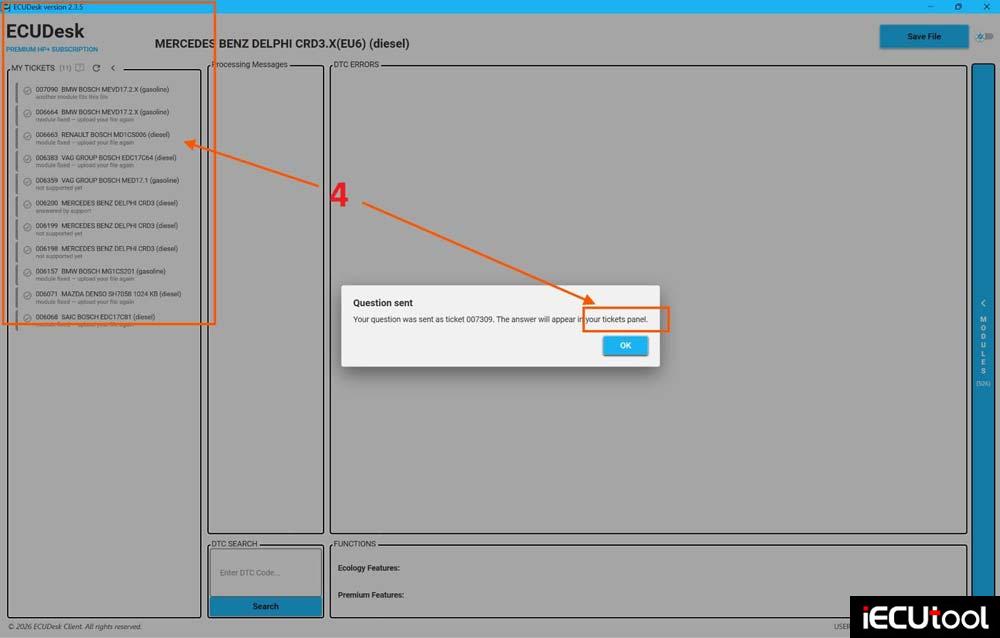Open the book icon beside My Tickets
This screenshot has width=1000, height=638.
80,68
